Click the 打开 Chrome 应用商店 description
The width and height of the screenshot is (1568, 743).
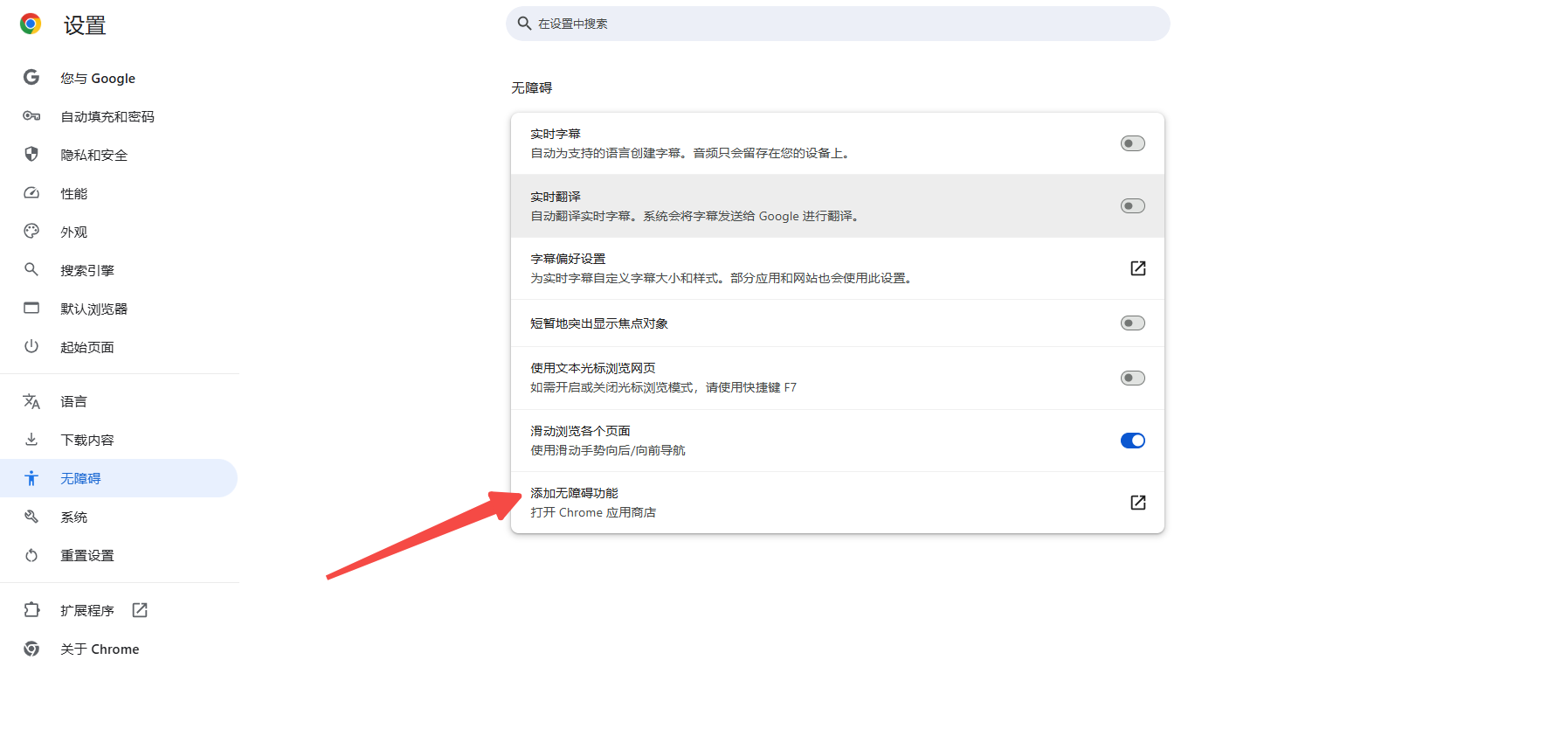[593, 512]
